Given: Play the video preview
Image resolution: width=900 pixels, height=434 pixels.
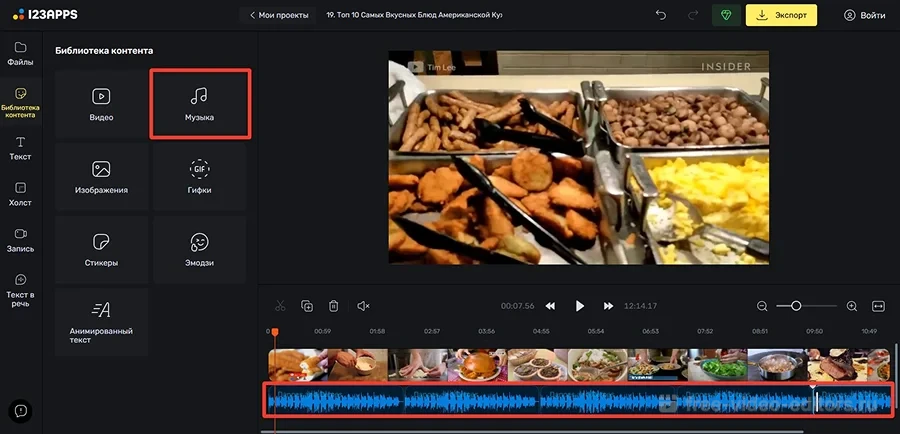Looking at the screenshot, I should [x=580, y=306].
